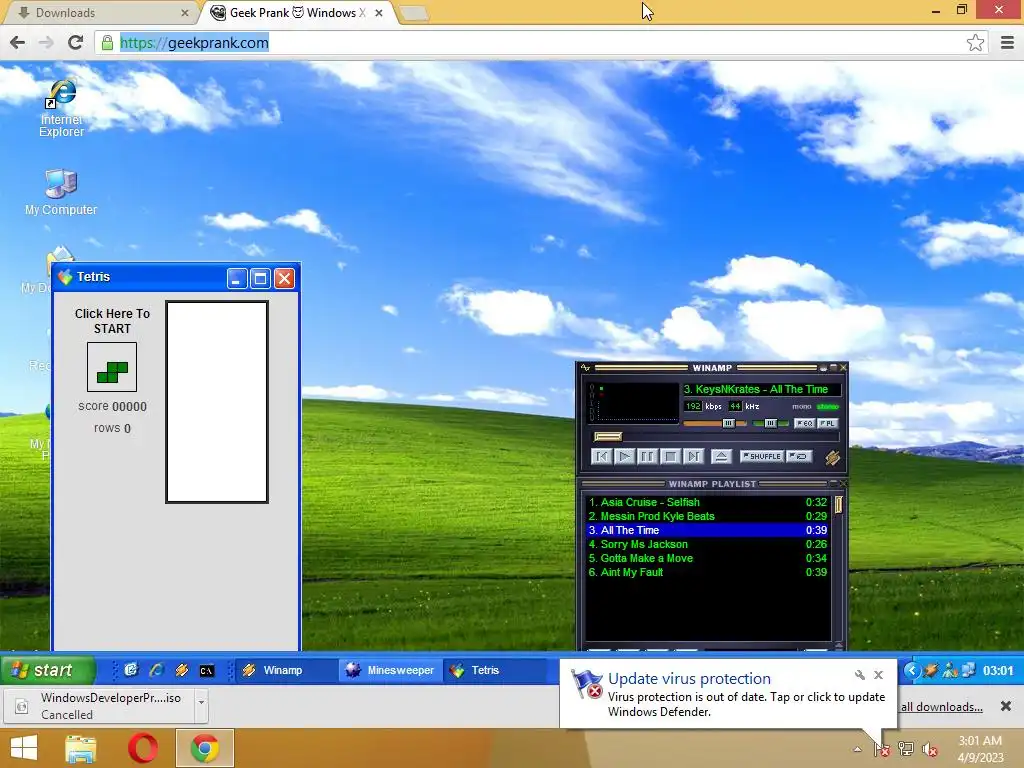Image resolution: width=1024 pixels, height=768 pixels.
Task: Play the current Winamp track
Action: click(624, 456)
